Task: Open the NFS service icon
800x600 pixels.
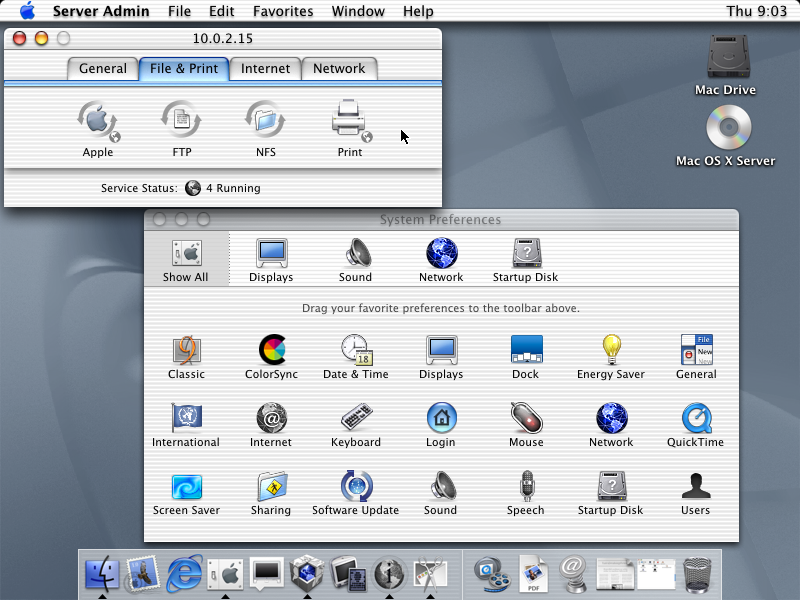Action: coord(265,129)
